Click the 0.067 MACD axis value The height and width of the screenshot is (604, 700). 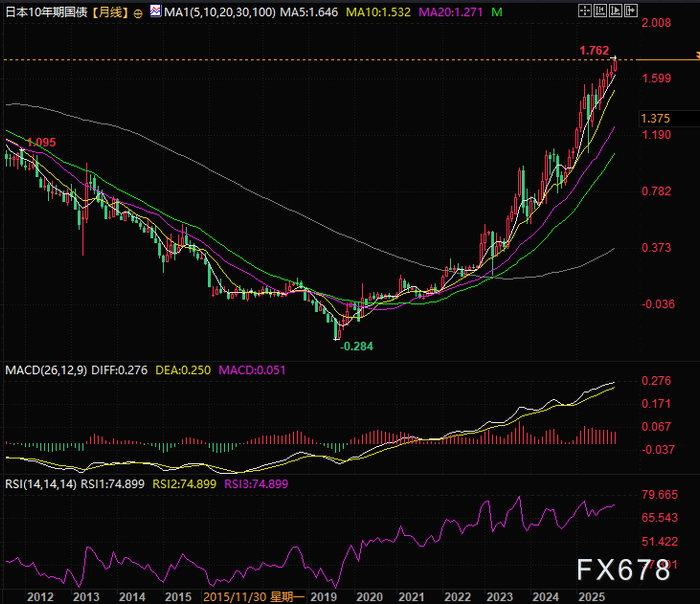(656, 427)
